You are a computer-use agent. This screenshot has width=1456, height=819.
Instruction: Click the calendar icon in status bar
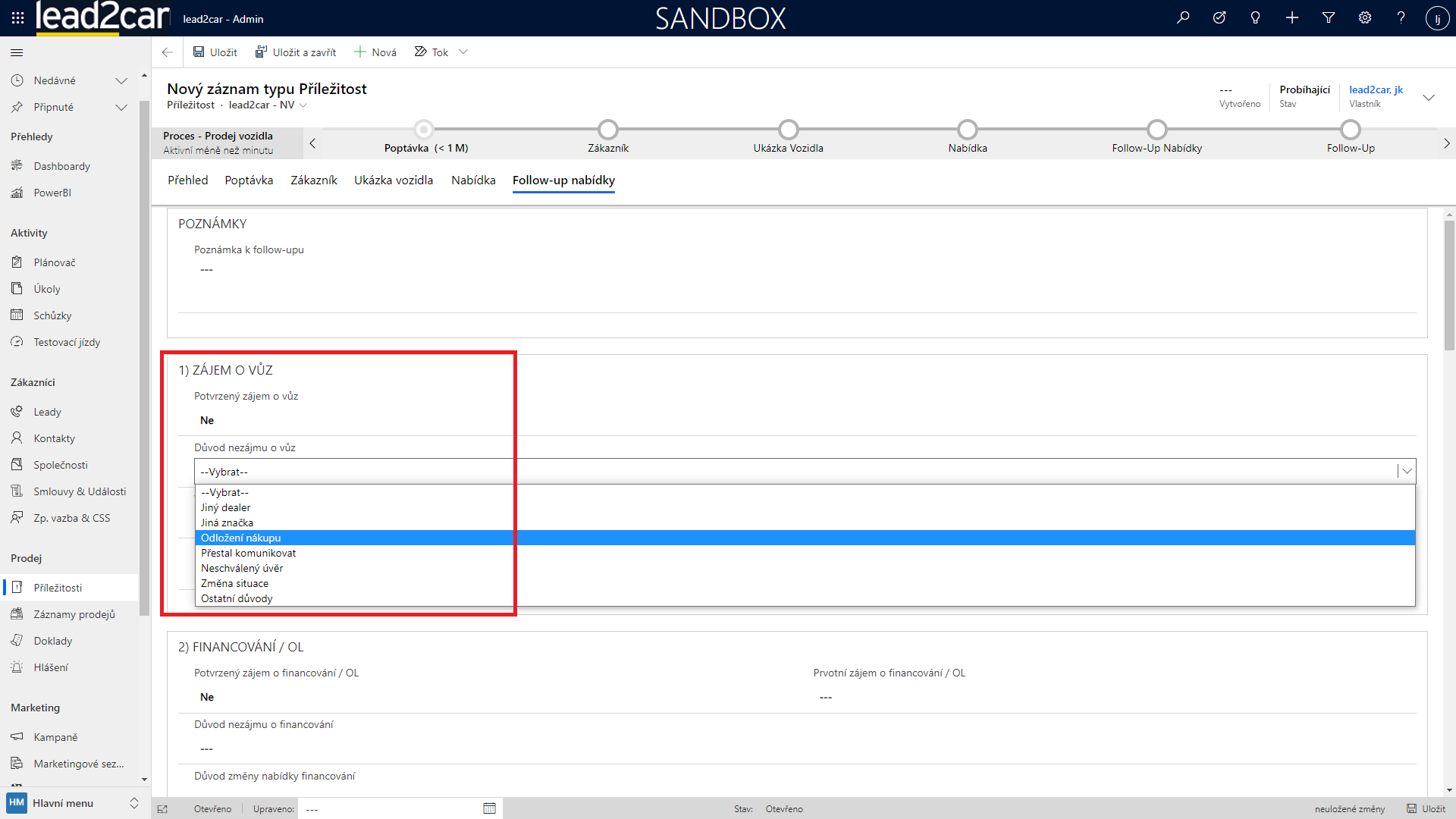pyautogui.click(x=489, y=808)
